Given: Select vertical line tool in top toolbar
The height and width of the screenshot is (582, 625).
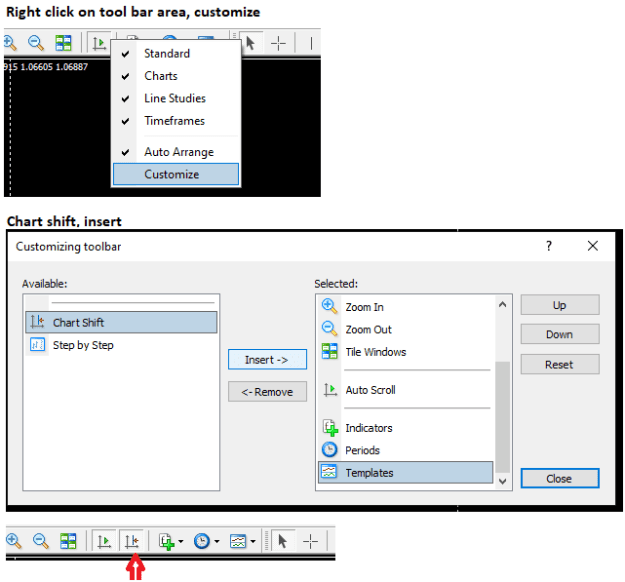Looking at the screenshot, I should (x=311, y=43).
